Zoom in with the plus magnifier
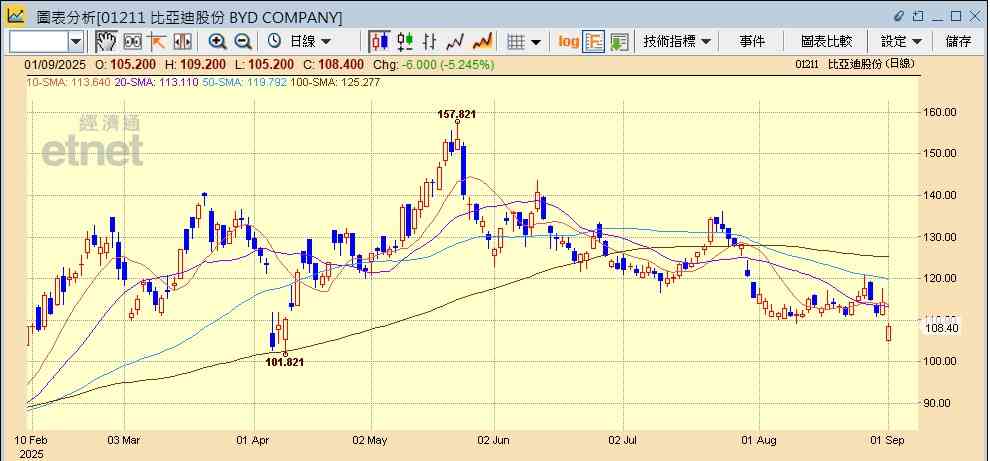Image resolution: width=990 pixels, height=461 pixels. pyautogui.click(x=218, y=42)
